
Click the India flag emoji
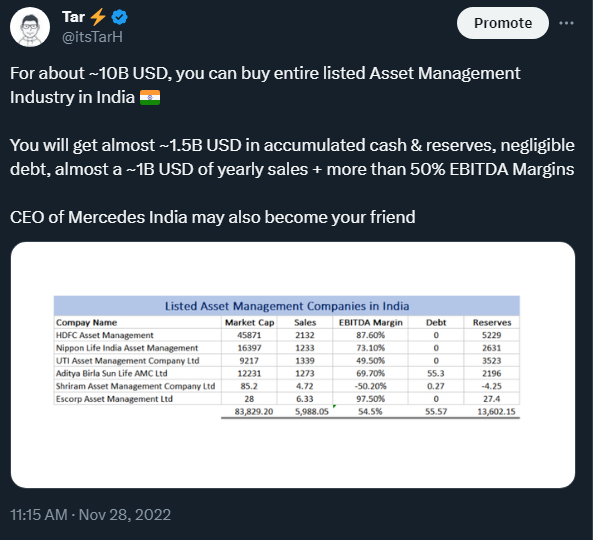tap(150, 97)
